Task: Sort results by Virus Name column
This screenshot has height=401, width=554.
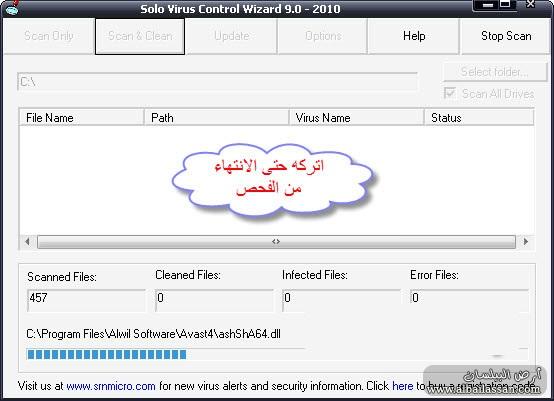Action: pos(356,118)
